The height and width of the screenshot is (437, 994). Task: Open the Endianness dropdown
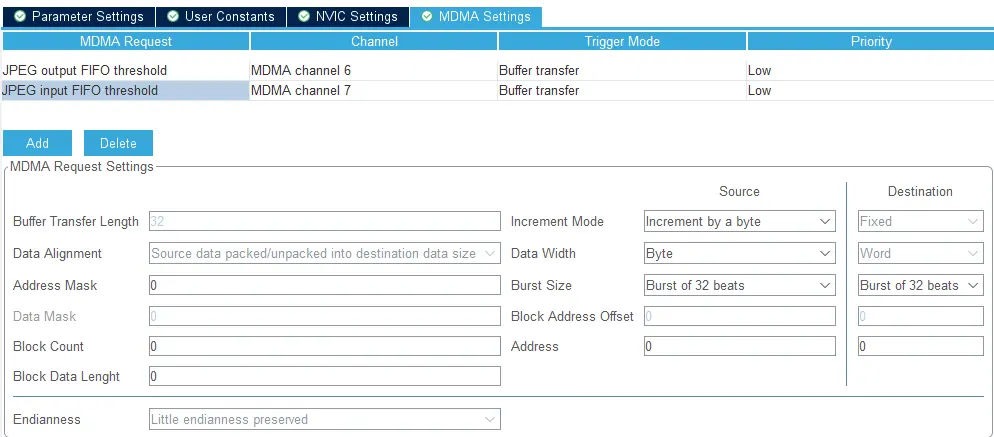pyautogui.click(x=325, y=419)
